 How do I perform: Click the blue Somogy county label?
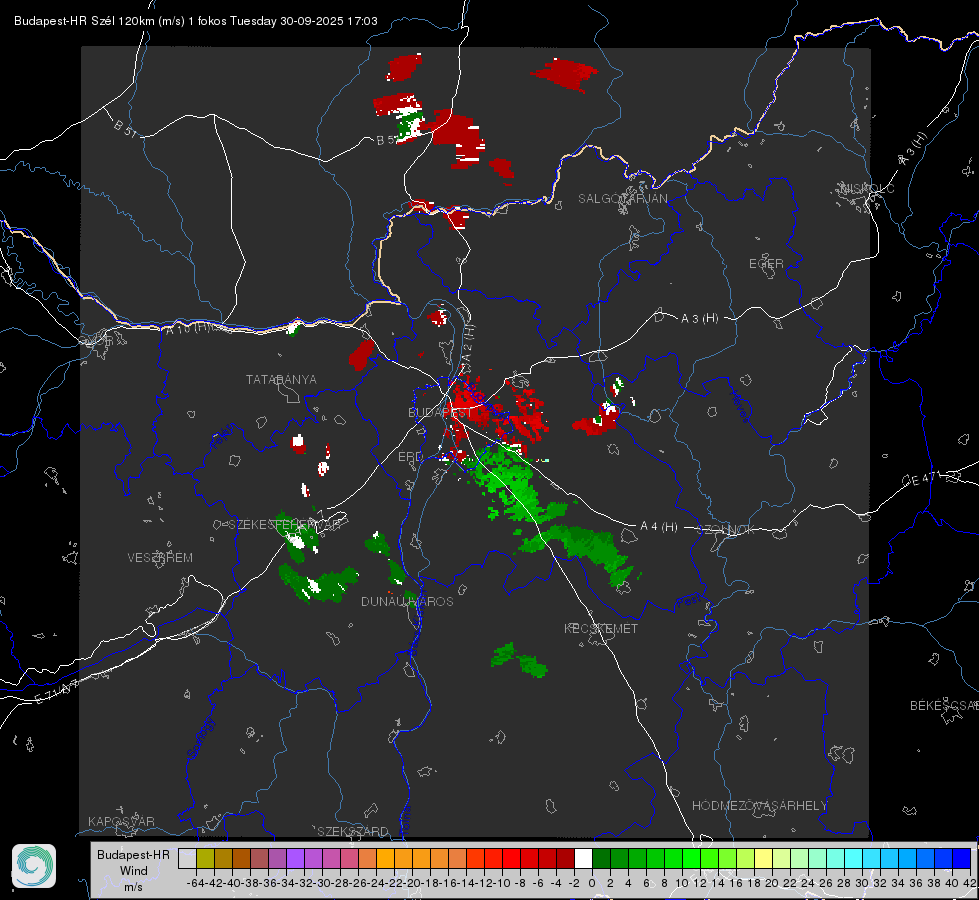tap(200, 738)
